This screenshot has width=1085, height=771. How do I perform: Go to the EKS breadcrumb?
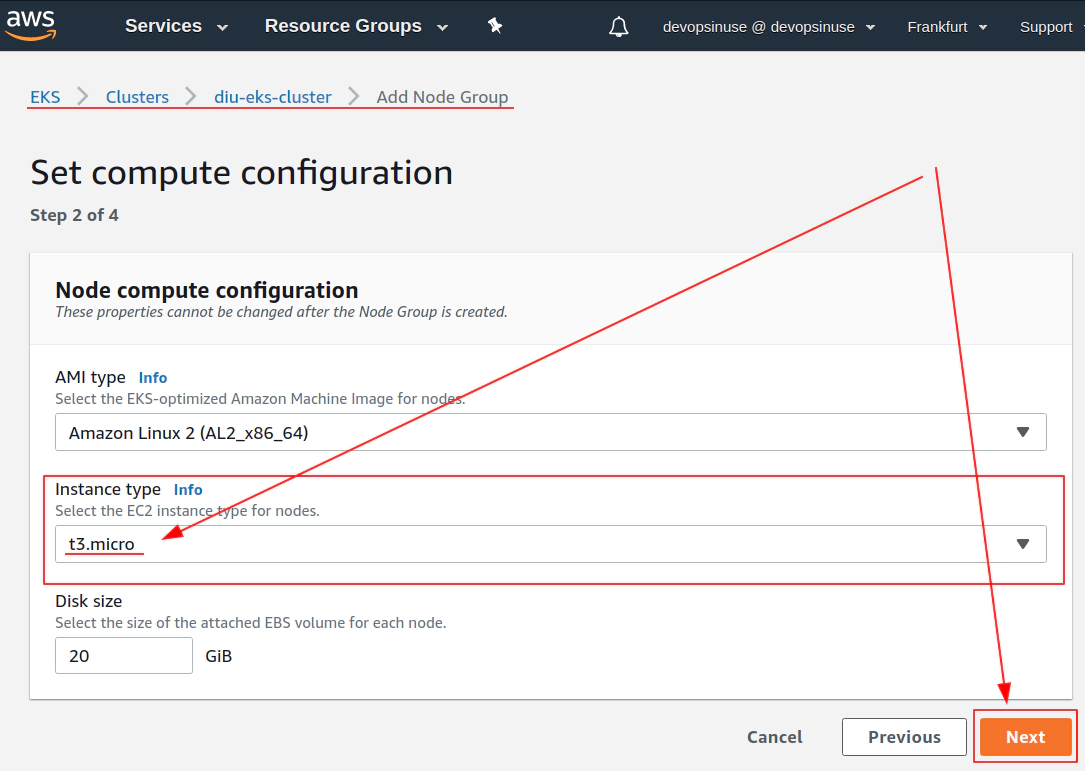(45, 97)
